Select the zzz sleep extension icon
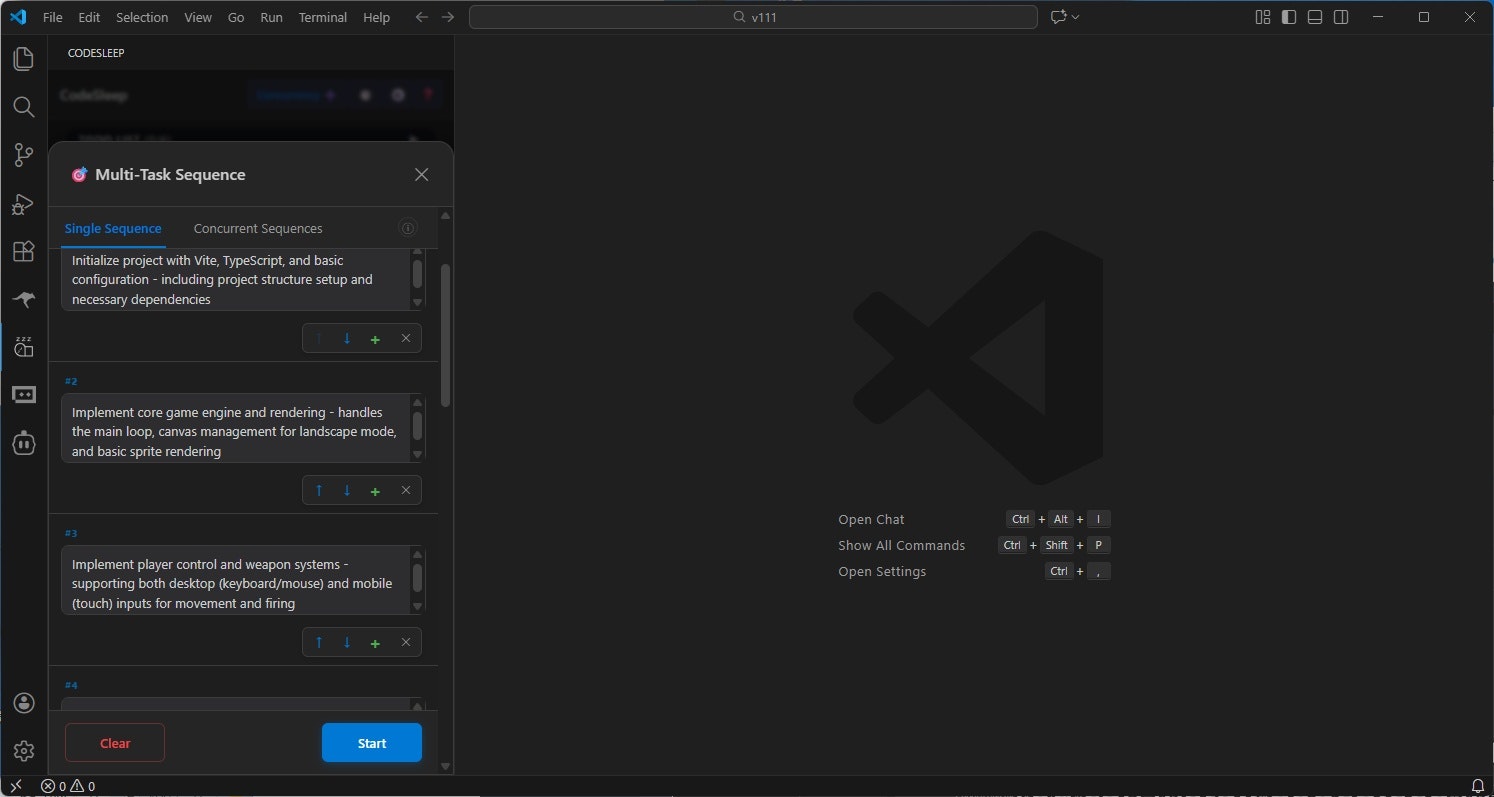Screen dimensions: 1494x797 (24, 346)
